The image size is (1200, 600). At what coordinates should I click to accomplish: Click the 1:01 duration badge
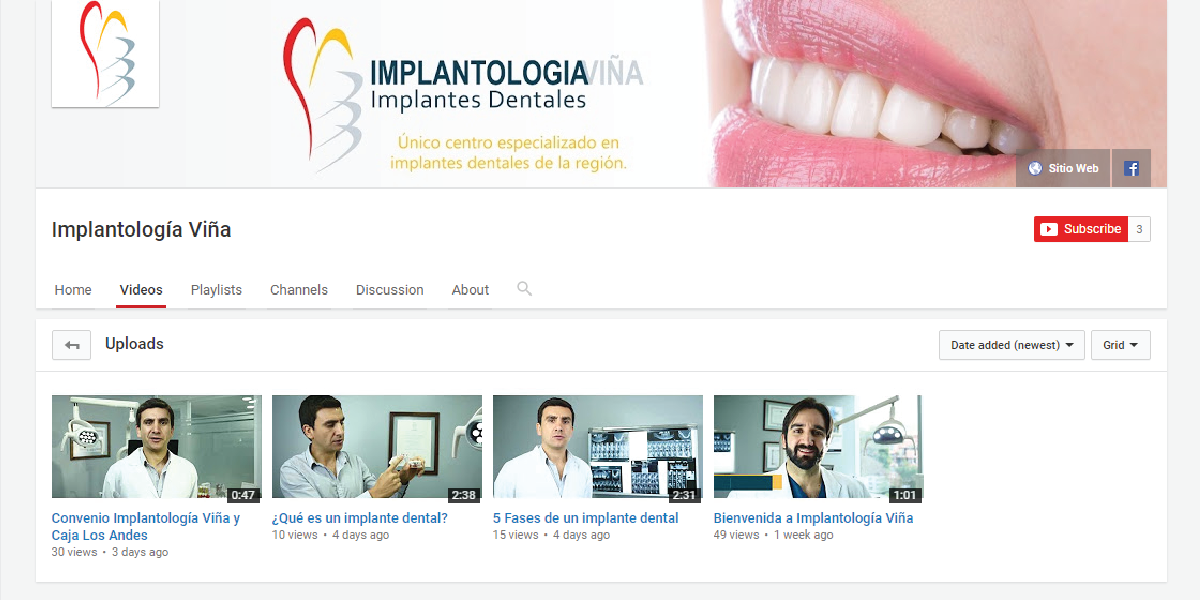[904, 494]
